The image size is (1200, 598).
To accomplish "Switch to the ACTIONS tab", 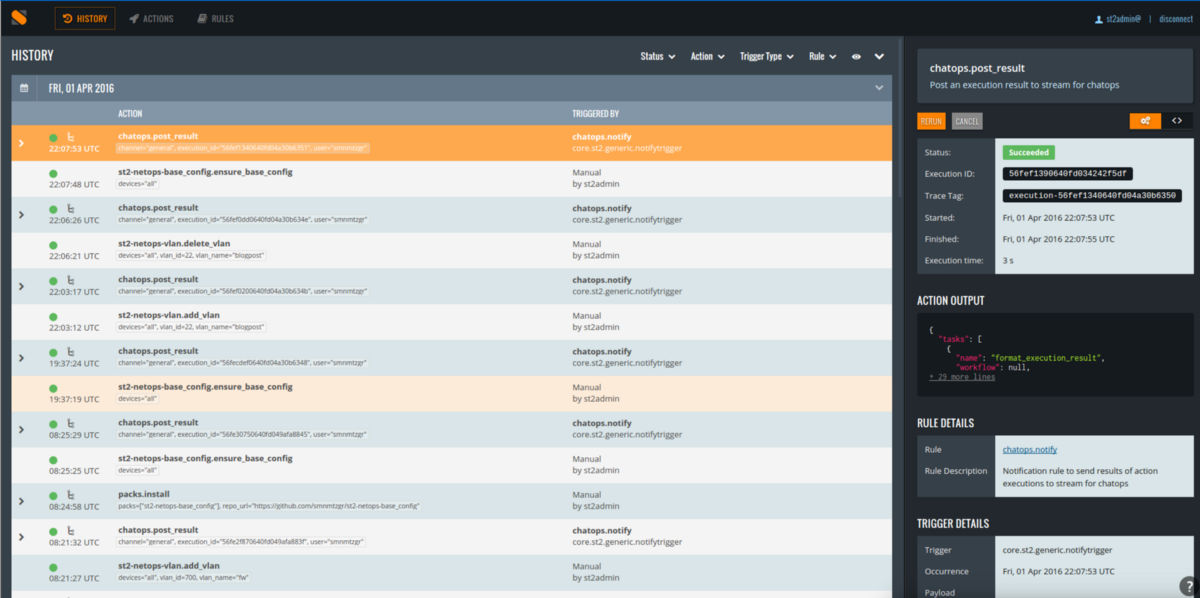I will 152,17.
